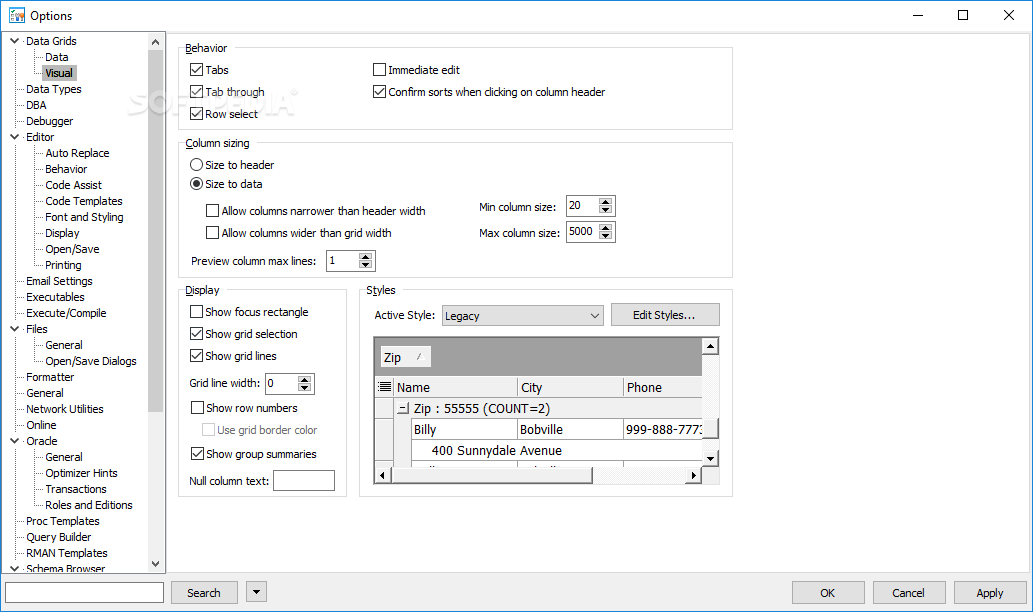Click the row indicator icon beside Name header
This screenshot has width=1033, height=612.
[385, 387]
